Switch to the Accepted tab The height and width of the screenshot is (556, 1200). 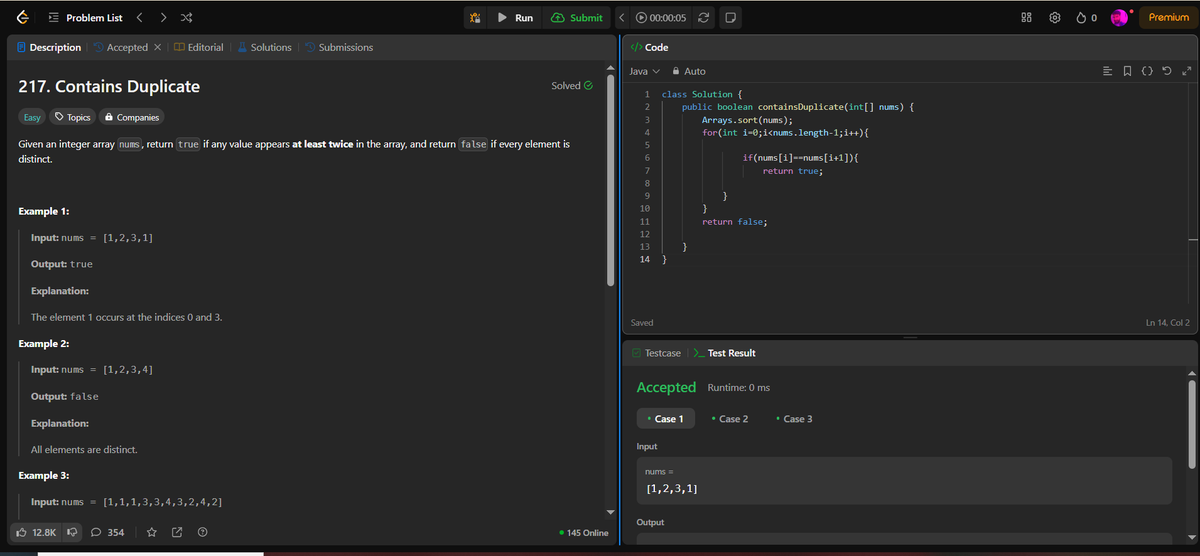coord(122,47)
